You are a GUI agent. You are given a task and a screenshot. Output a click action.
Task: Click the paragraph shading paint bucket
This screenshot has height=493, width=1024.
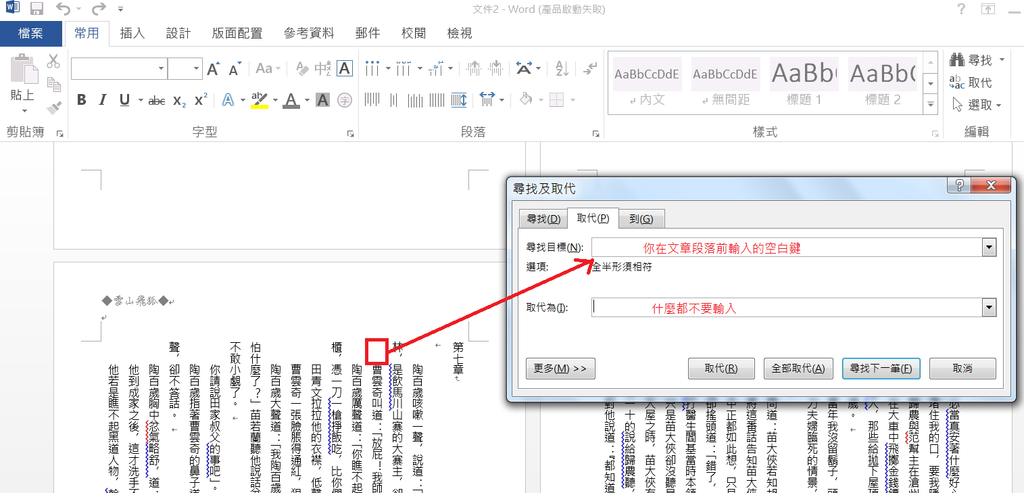pos(525,100)
